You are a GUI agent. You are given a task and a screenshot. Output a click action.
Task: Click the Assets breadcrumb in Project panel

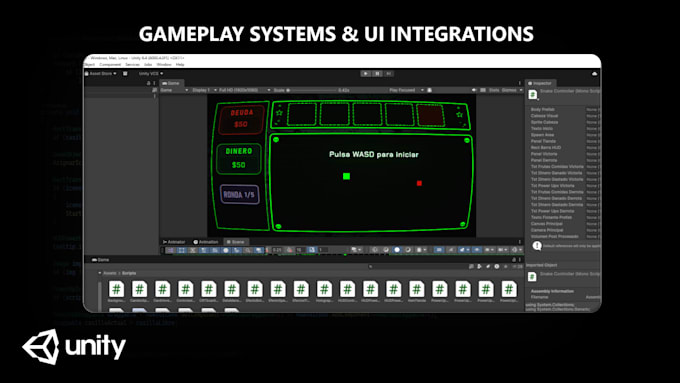pos(109,273)
